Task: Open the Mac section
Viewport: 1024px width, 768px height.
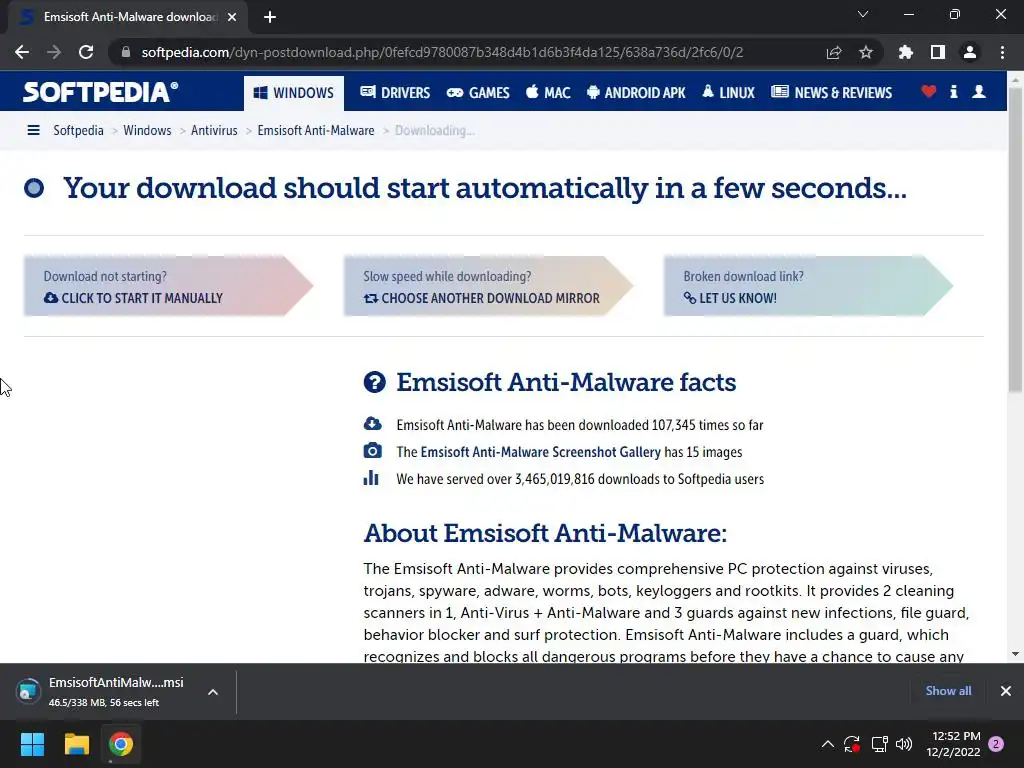Action: tap(548, 93)
